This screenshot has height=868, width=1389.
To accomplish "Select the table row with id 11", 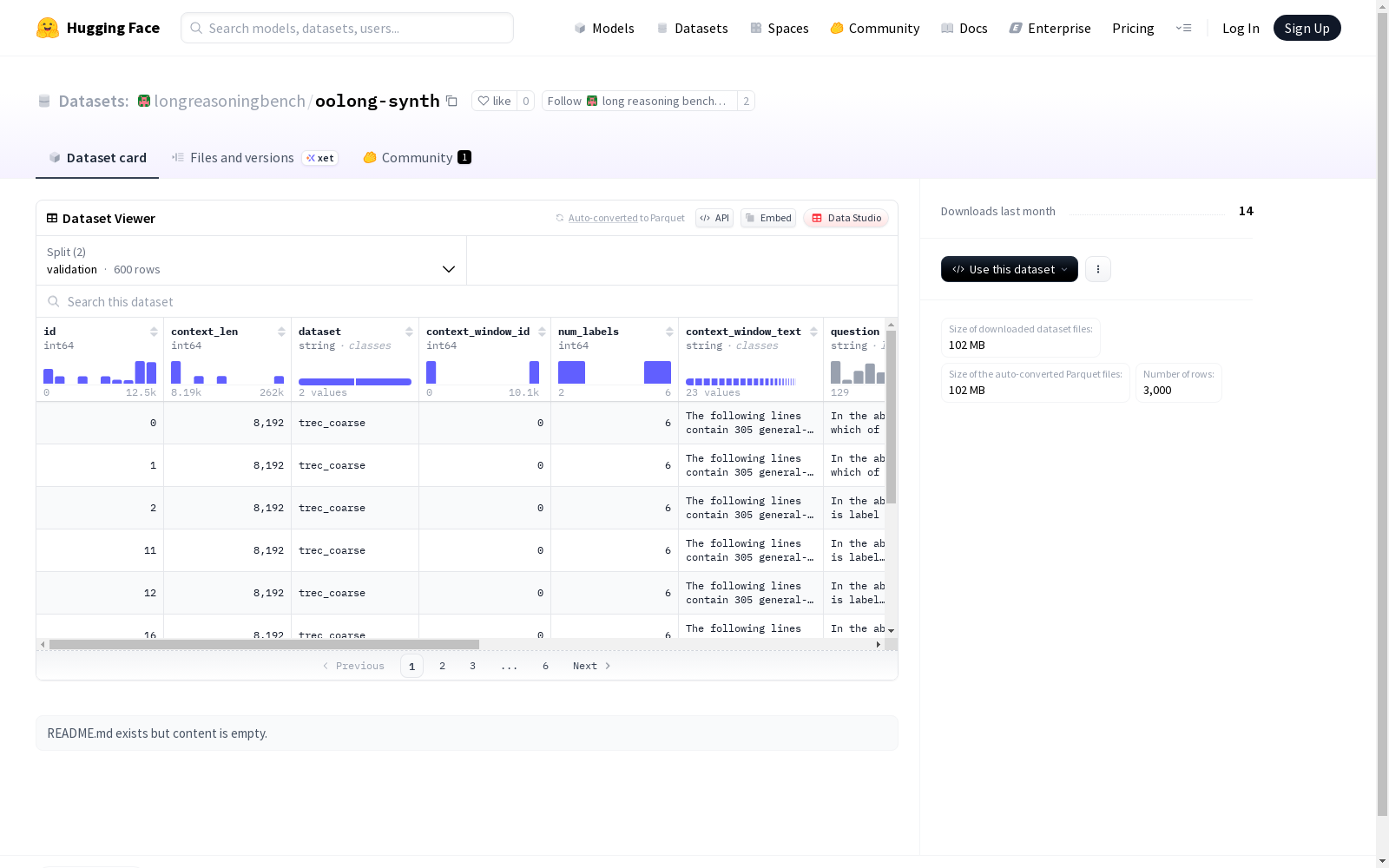I will pos(461,550).
